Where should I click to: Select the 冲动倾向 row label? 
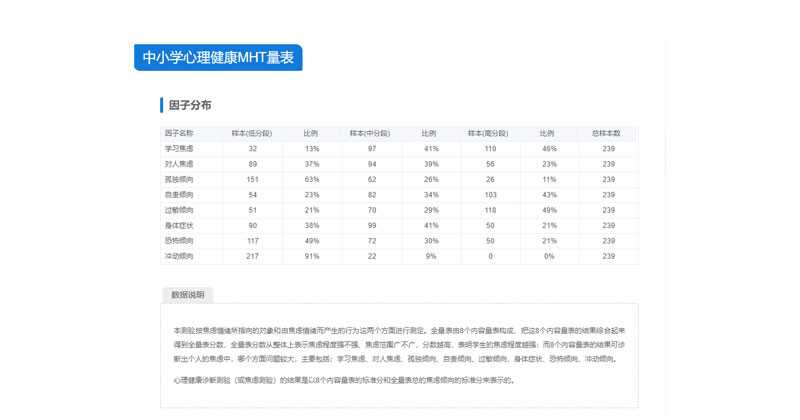179,256
